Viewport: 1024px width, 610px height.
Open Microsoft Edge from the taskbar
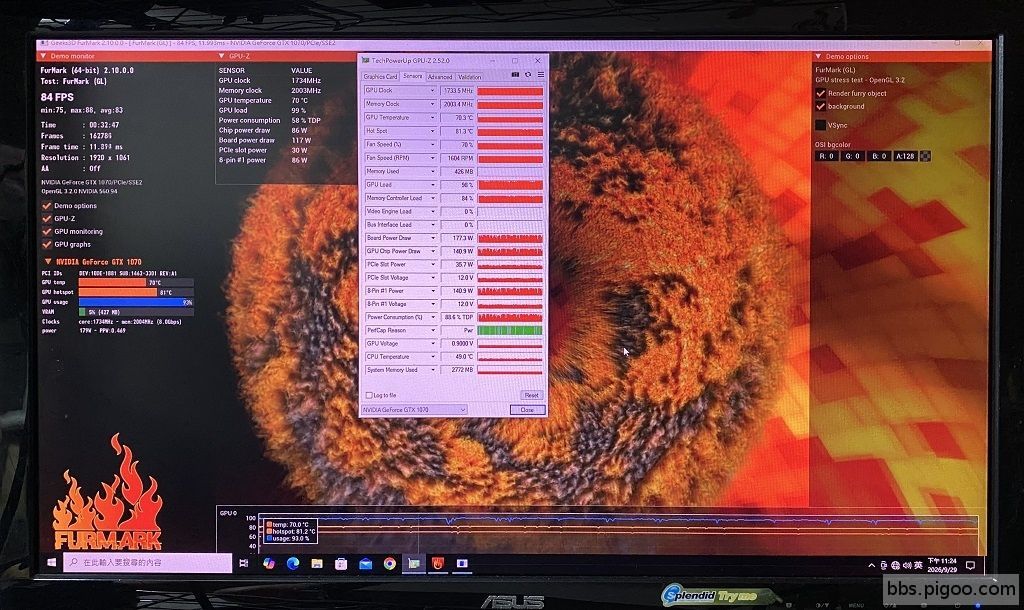pyautogui.click(x=293, y=563)
